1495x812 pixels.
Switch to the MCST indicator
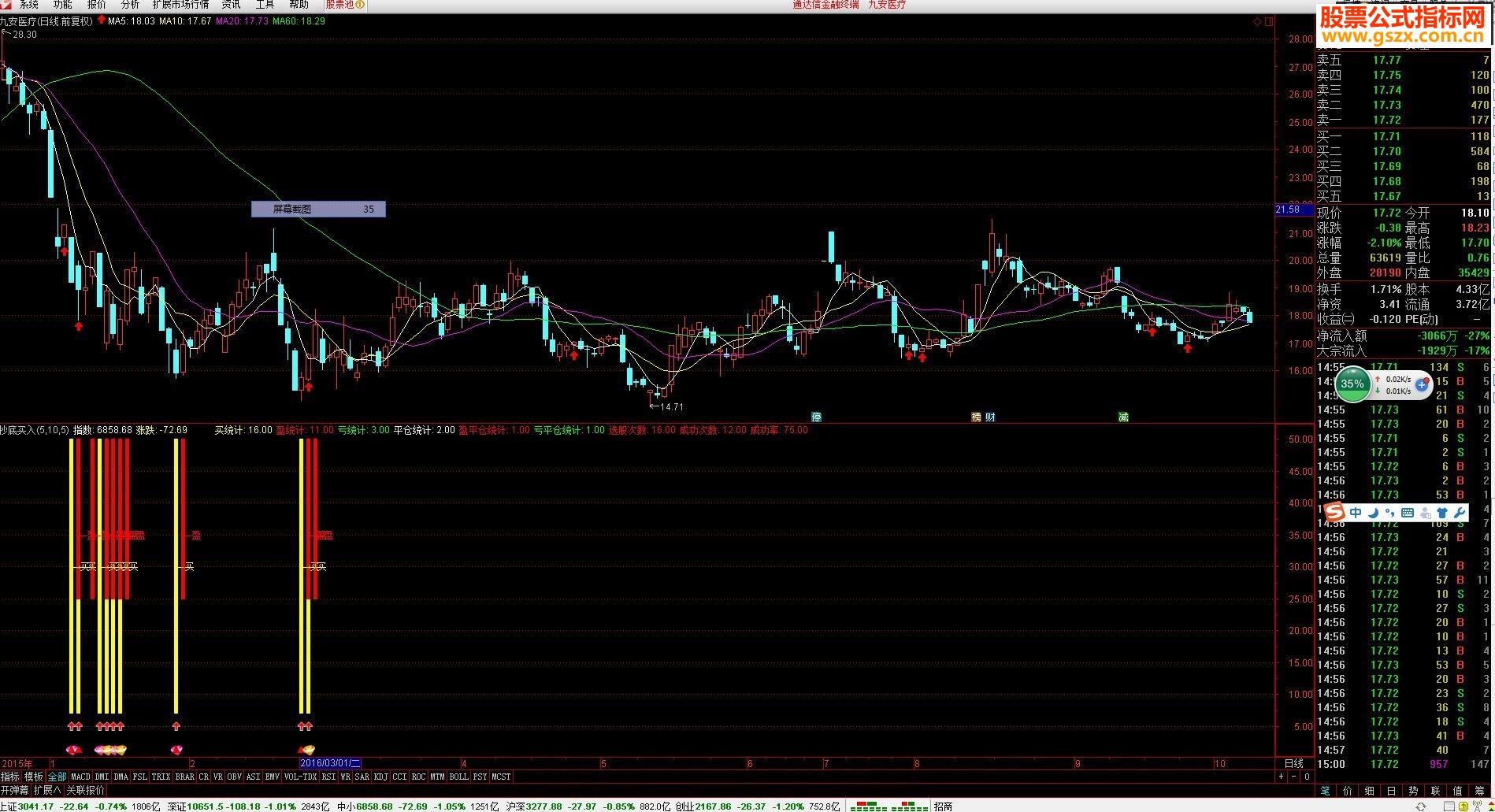pos(501,777)
